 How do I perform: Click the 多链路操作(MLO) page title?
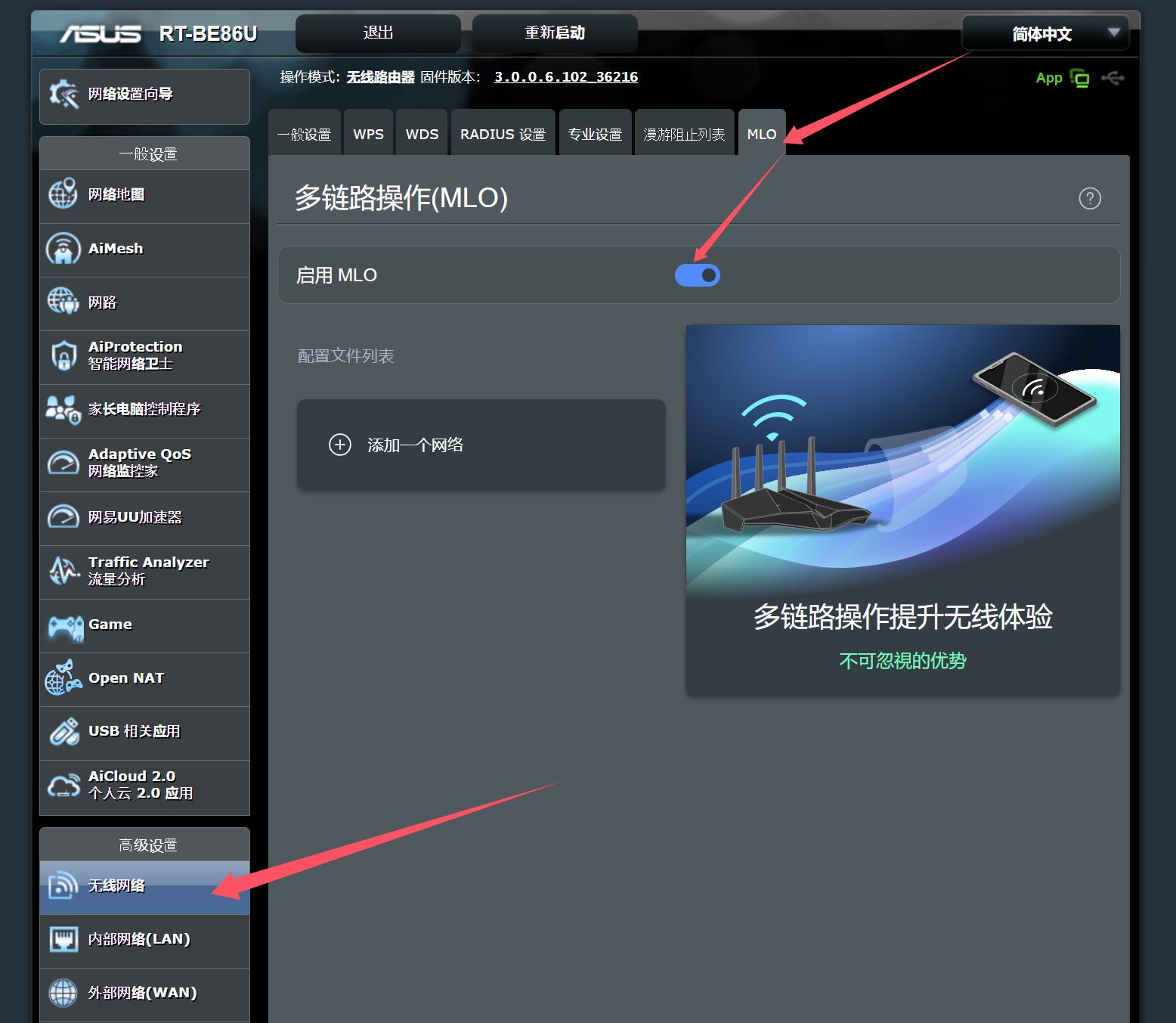pyautogui.click(x=401, y=198)
